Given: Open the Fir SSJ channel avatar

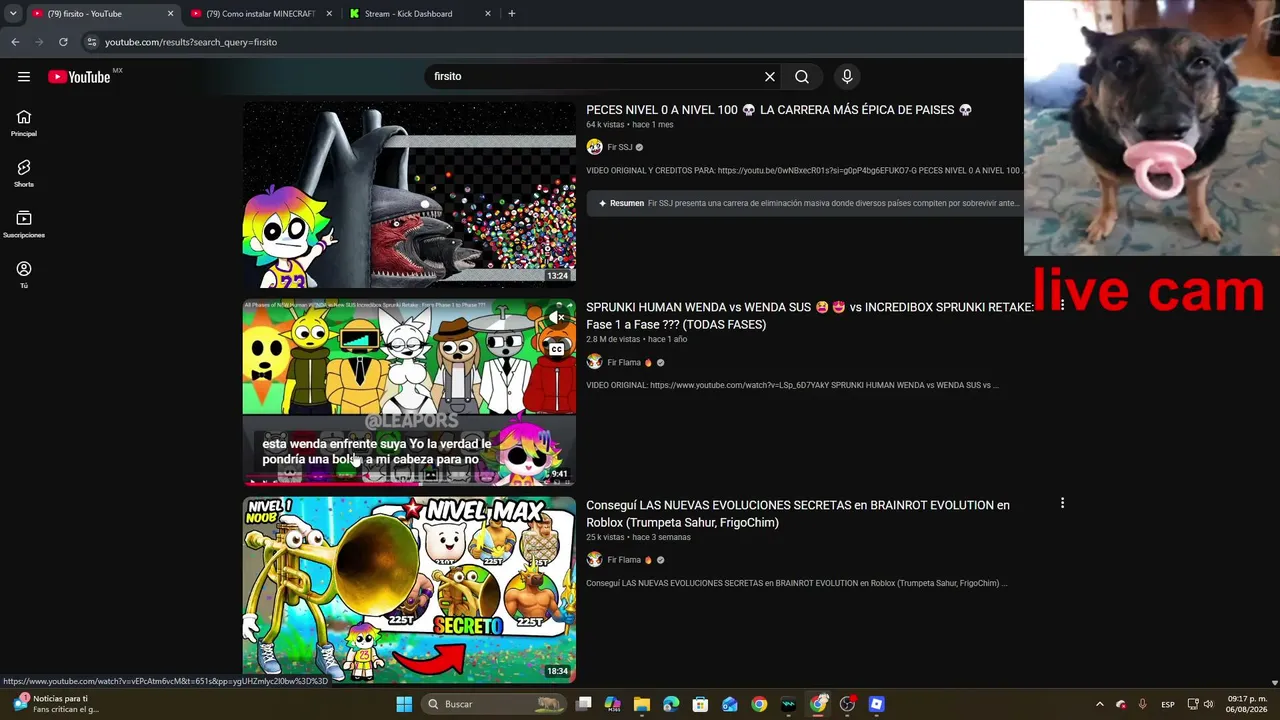Looking at the screenshot, I should tap(594, 147).
